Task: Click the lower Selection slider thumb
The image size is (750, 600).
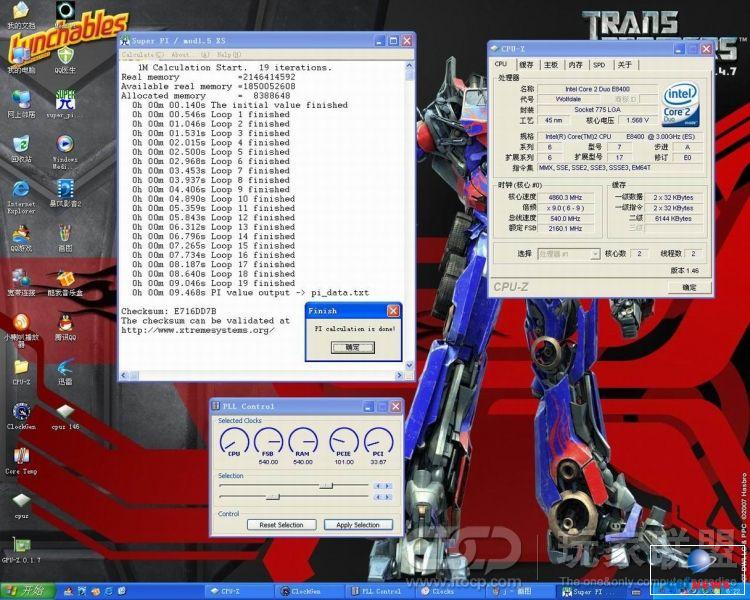Action: tap(273, 497)
